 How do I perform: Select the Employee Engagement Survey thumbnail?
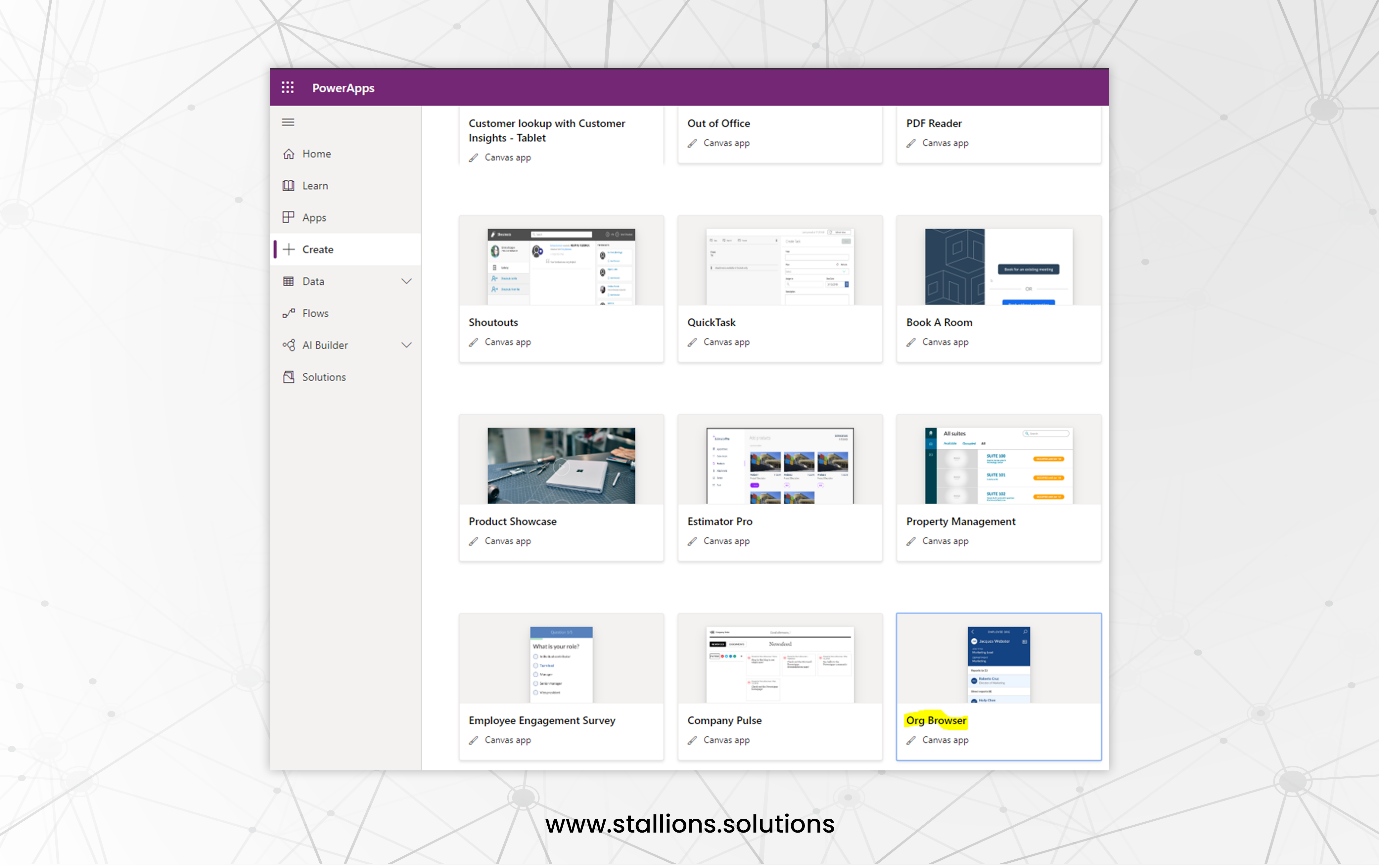561,665
